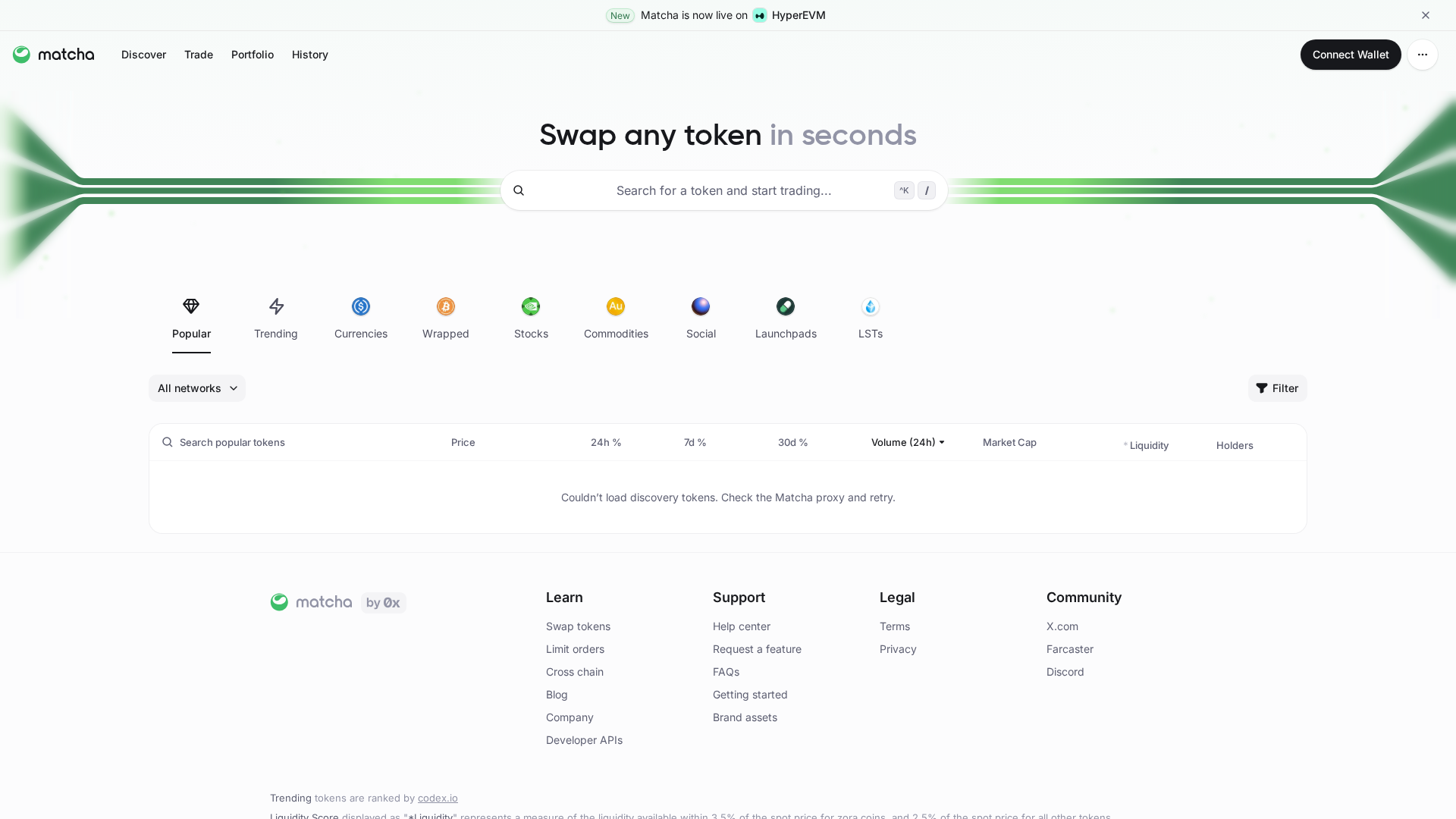Open the X.com community link
Viewport: 1456px width, 819px height.
pos(1062,626)
